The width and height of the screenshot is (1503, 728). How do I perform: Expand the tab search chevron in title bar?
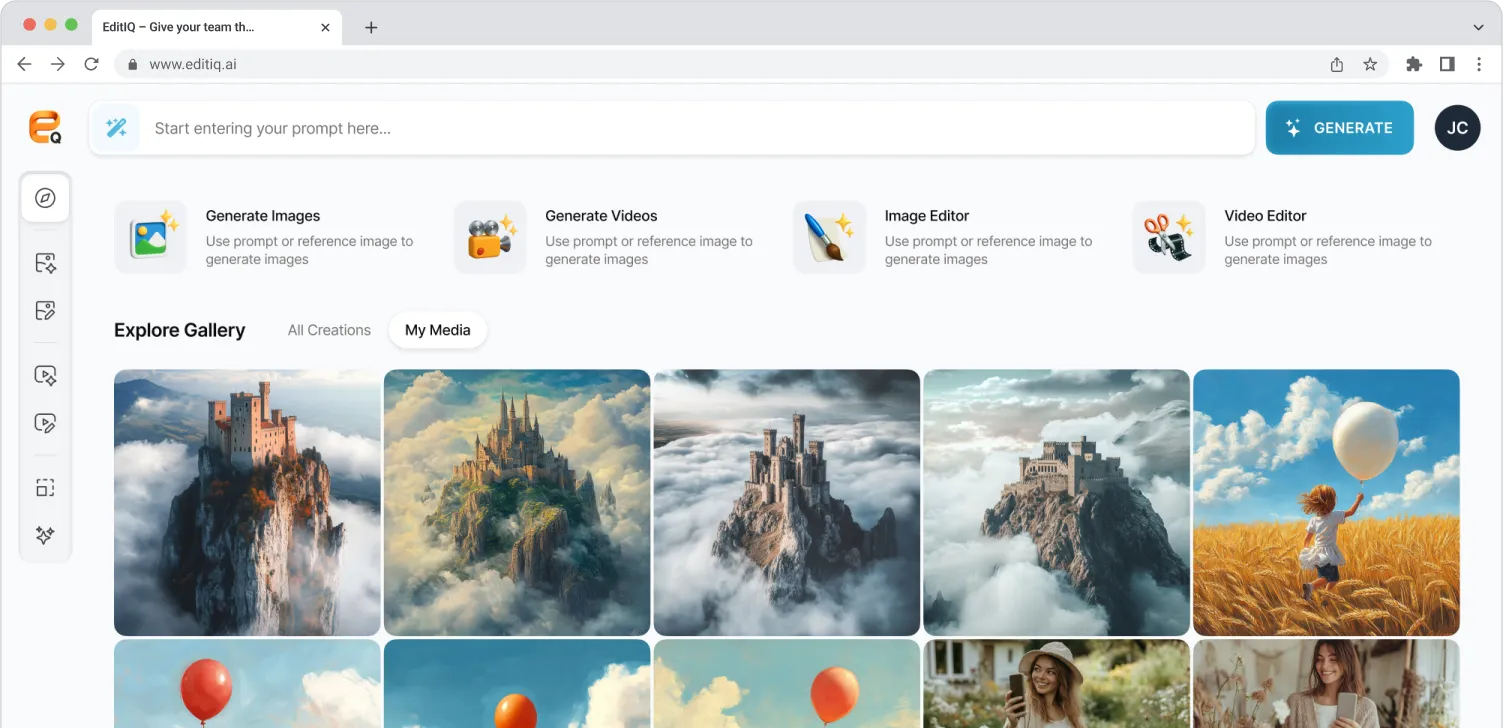1479,27
